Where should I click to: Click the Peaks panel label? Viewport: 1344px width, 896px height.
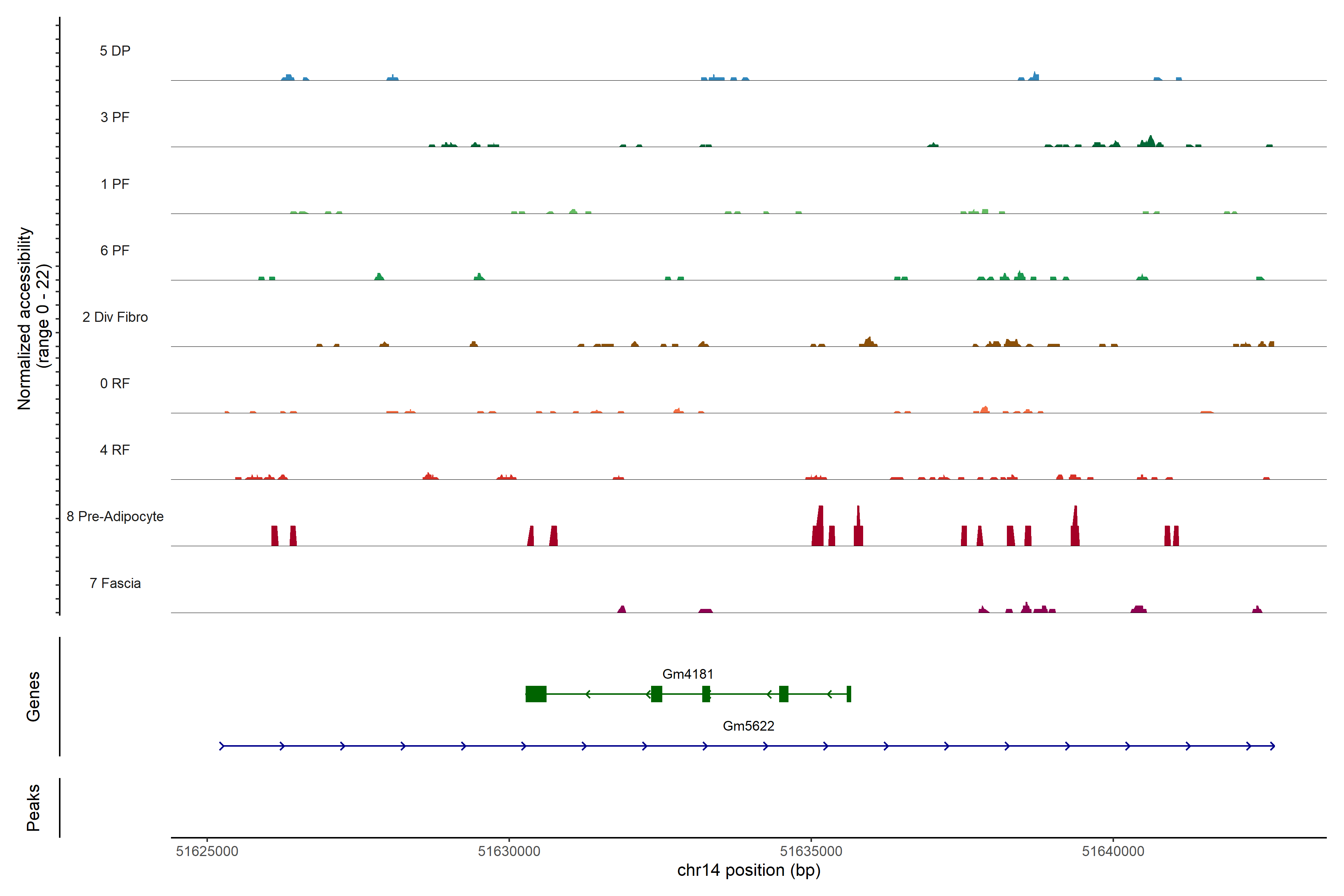coord(33,808)
